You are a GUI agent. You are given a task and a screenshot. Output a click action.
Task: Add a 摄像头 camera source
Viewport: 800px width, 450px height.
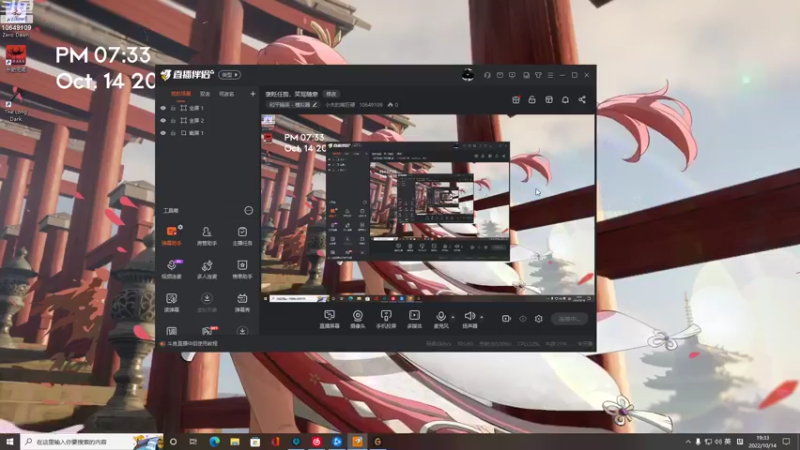(x=358, y=319)
